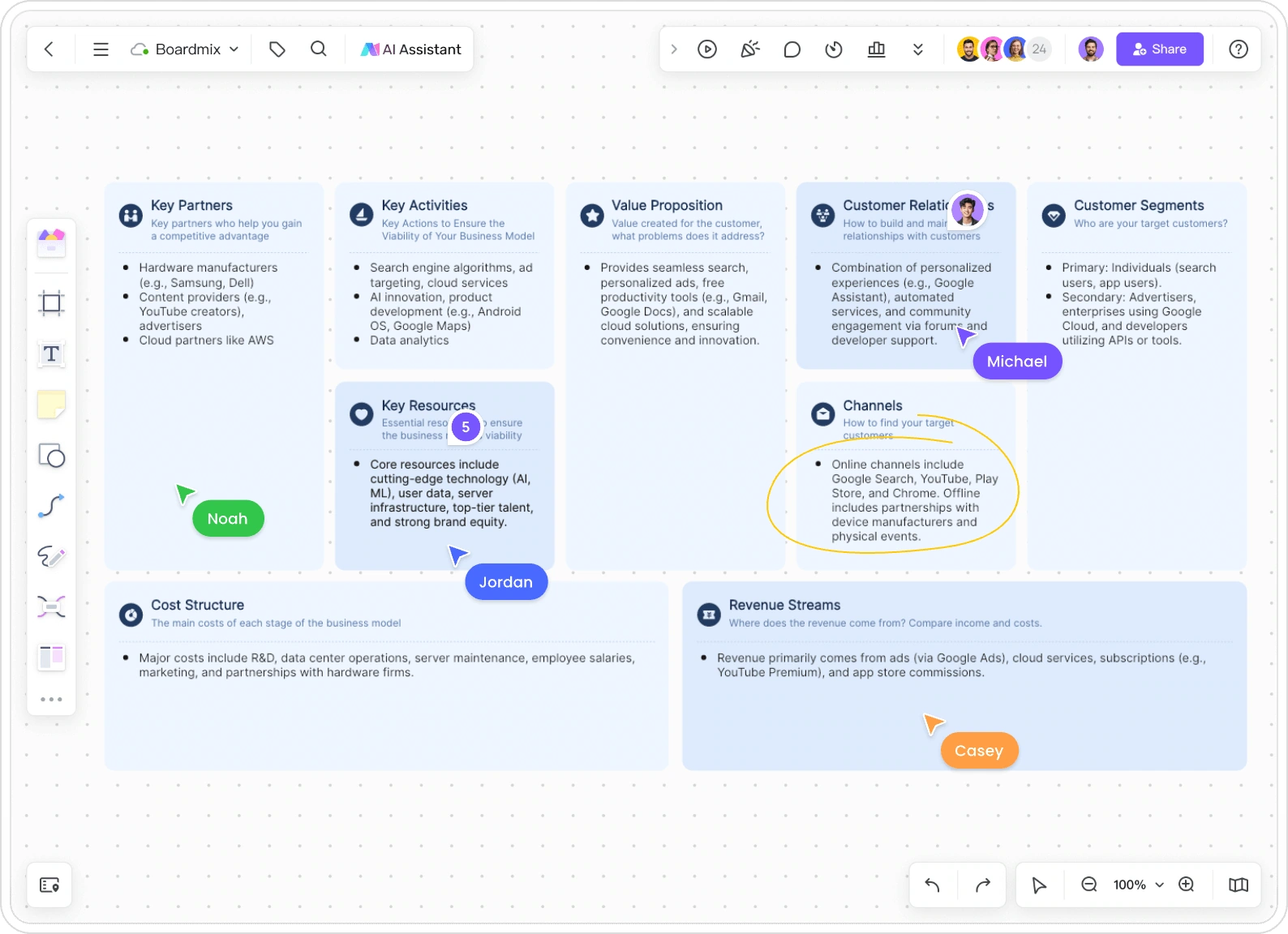This screenshot has height=934, width=1288.
Task: Toggle the minimap view
Action: pyautogui.click(x=1239, y=885)
